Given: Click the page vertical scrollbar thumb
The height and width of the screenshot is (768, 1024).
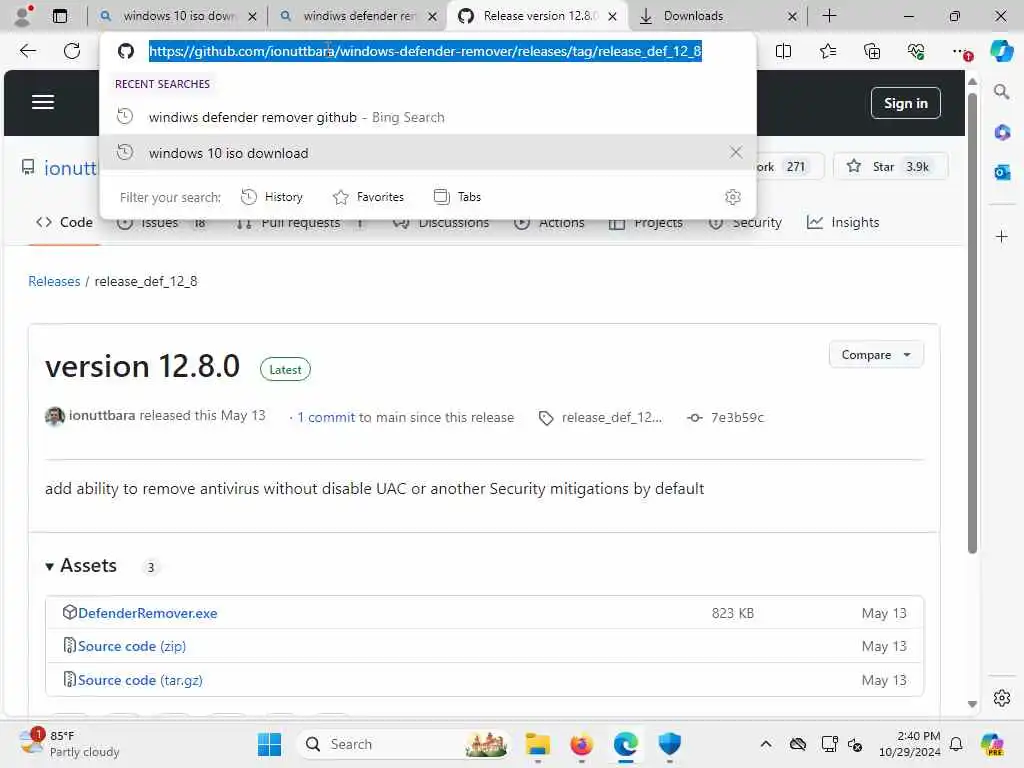Looking at the screenshot, I should 972,323.
